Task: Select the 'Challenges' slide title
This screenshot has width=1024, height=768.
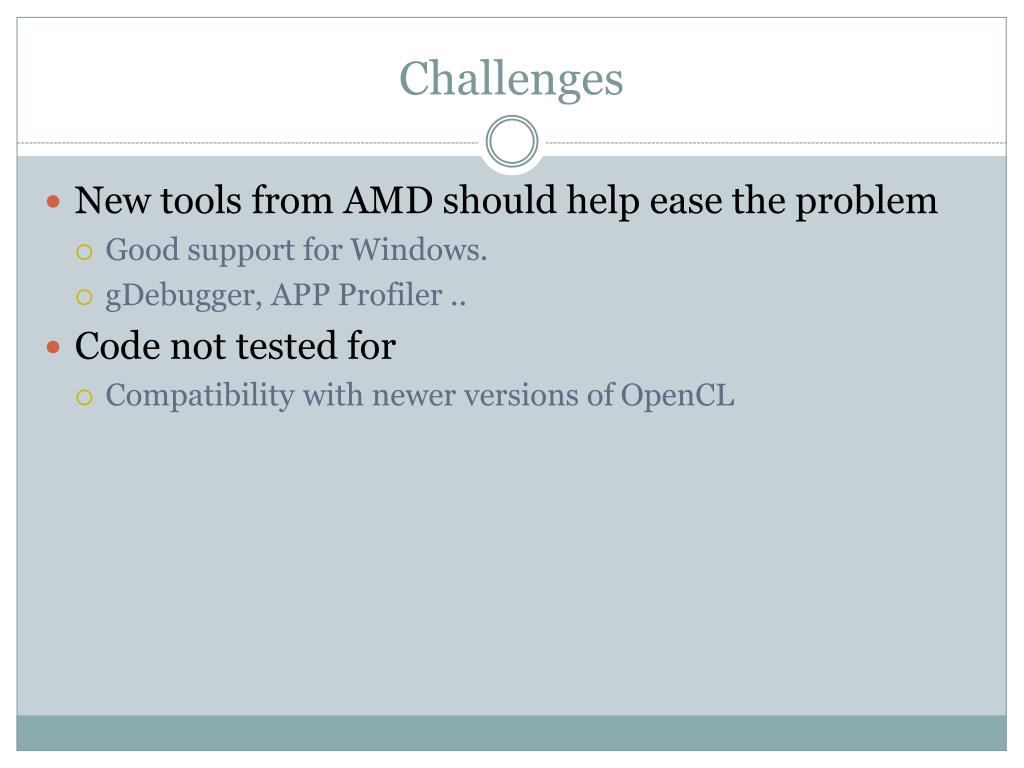Action: (511, 79)
